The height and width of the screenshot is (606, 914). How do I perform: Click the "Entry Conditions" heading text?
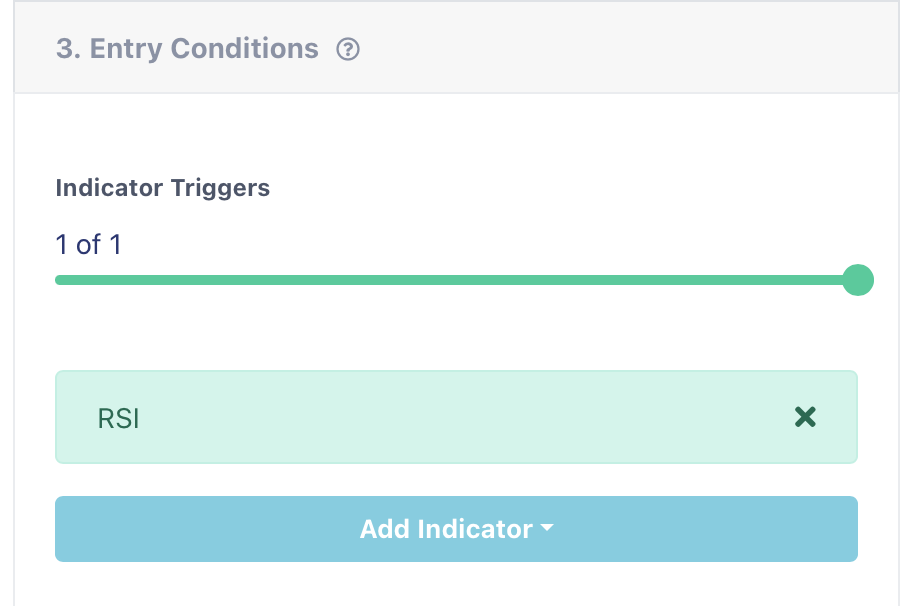[204, 49]
